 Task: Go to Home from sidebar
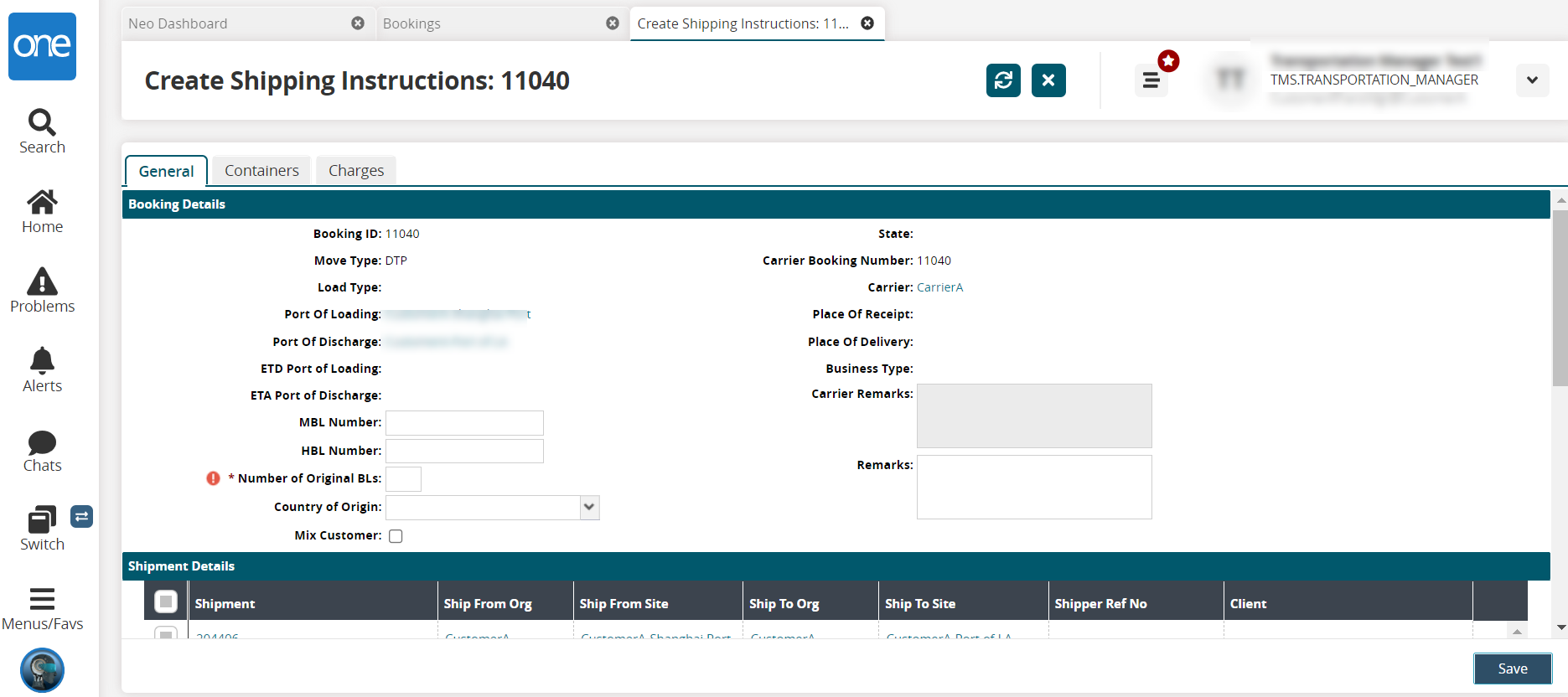42,212
